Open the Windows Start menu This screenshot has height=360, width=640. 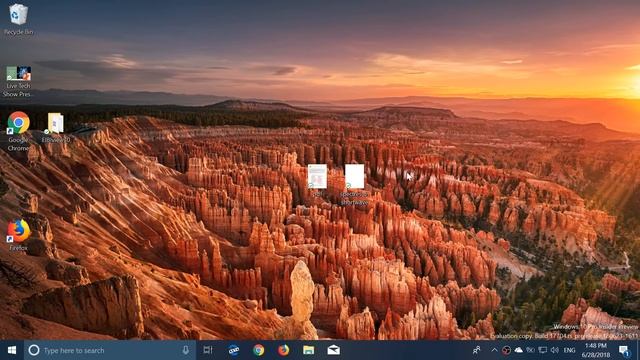(x=12, y=350)
